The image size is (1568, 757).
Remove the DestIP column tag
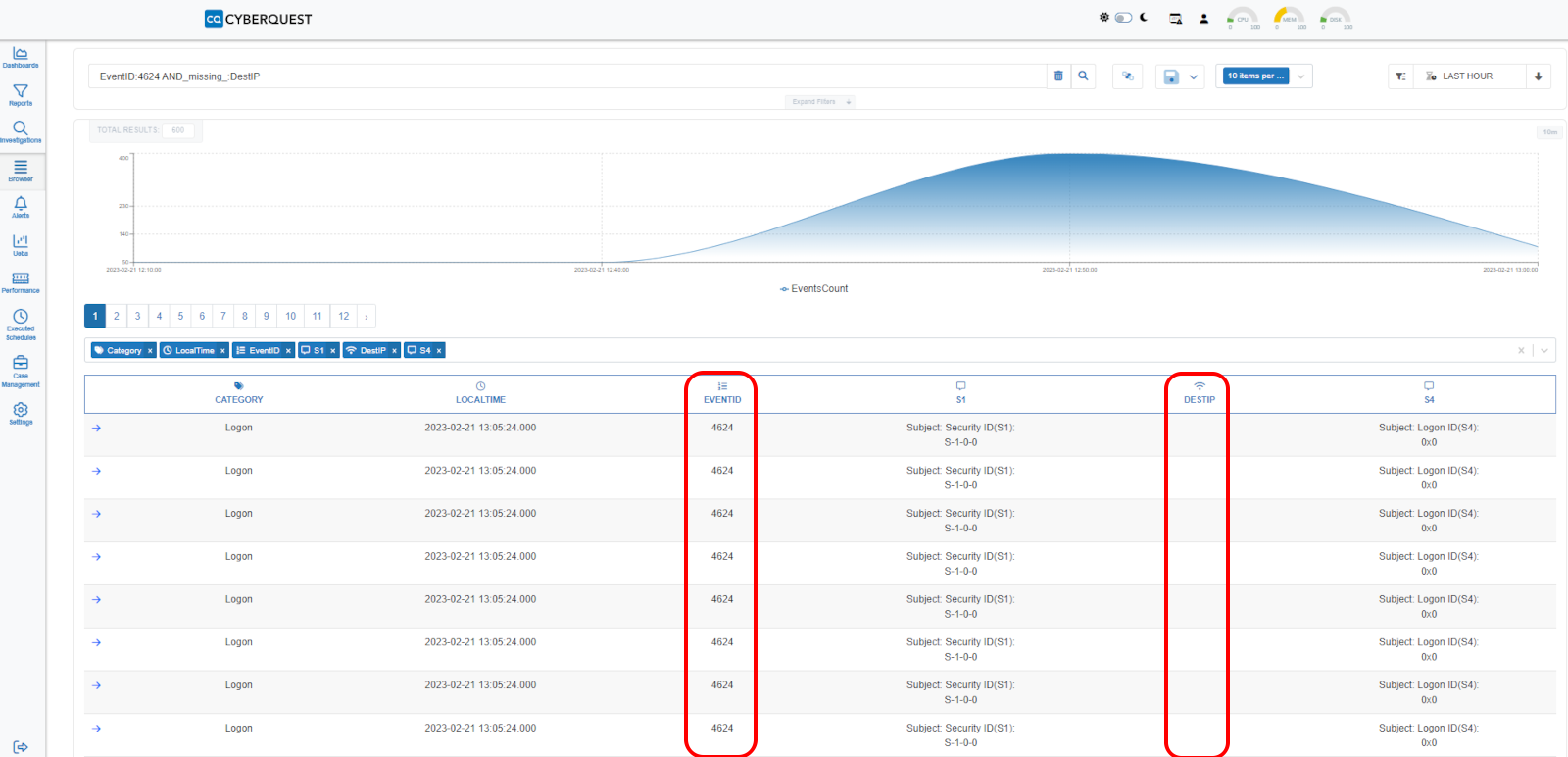395,351
